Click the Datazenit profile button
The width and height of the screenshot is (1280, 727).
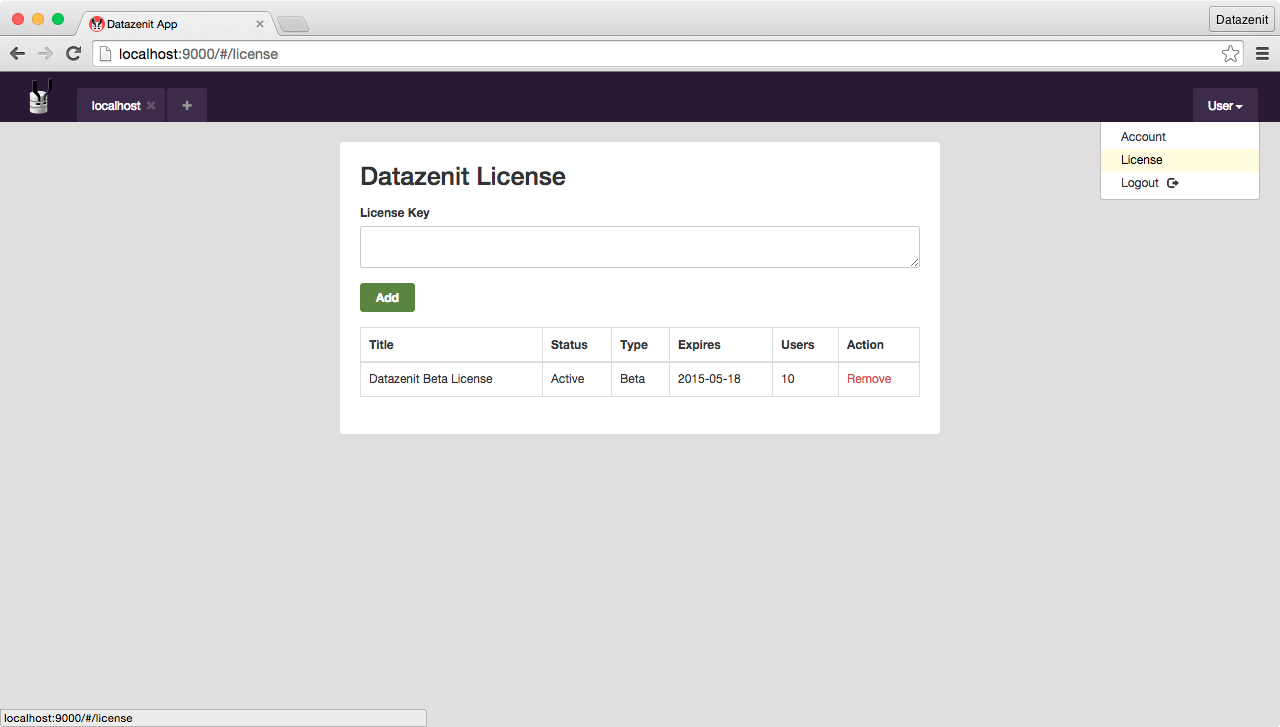coord(1241,19)
